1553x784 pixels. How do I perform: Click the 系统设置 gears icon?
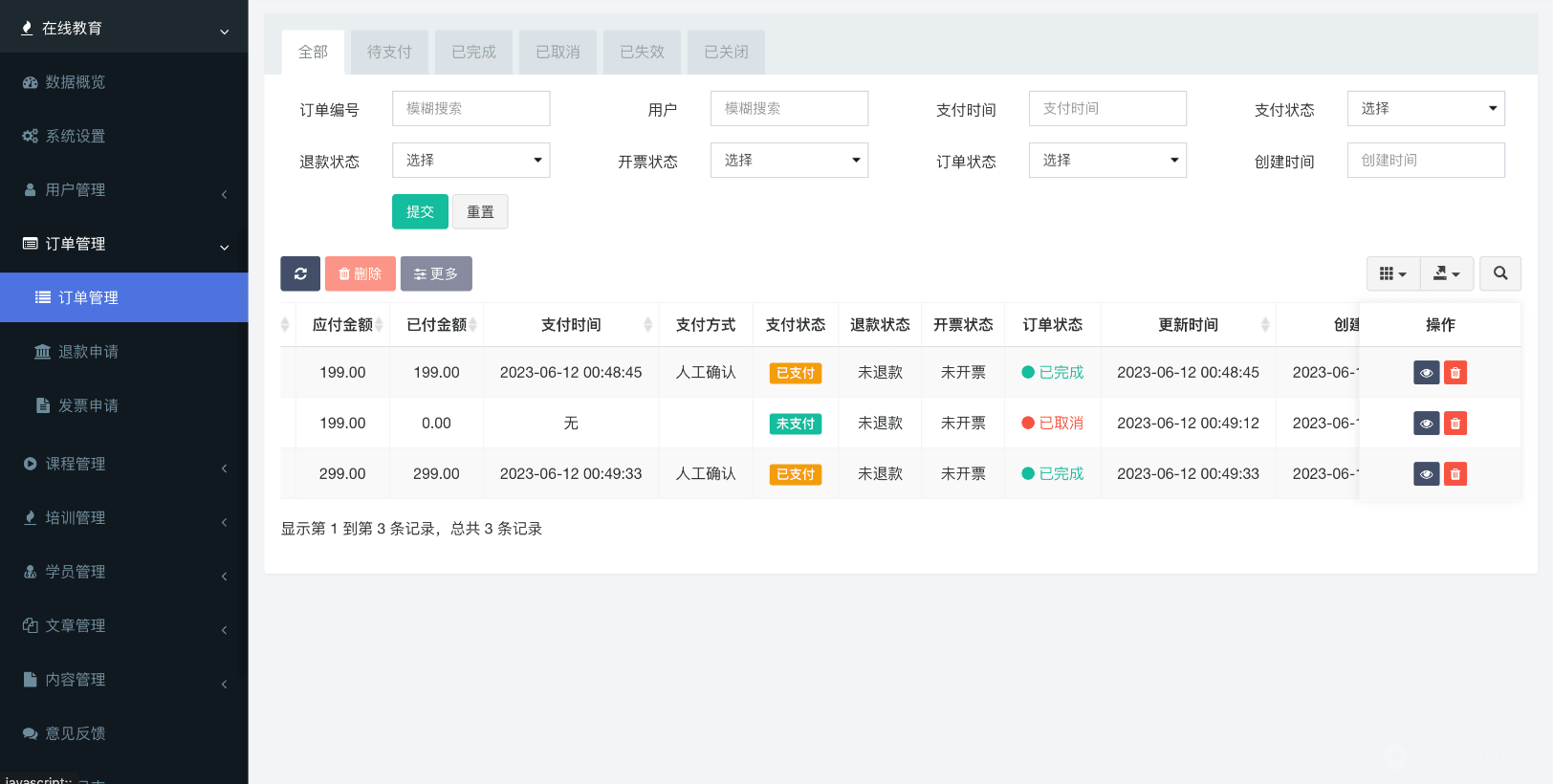(31, 136)
